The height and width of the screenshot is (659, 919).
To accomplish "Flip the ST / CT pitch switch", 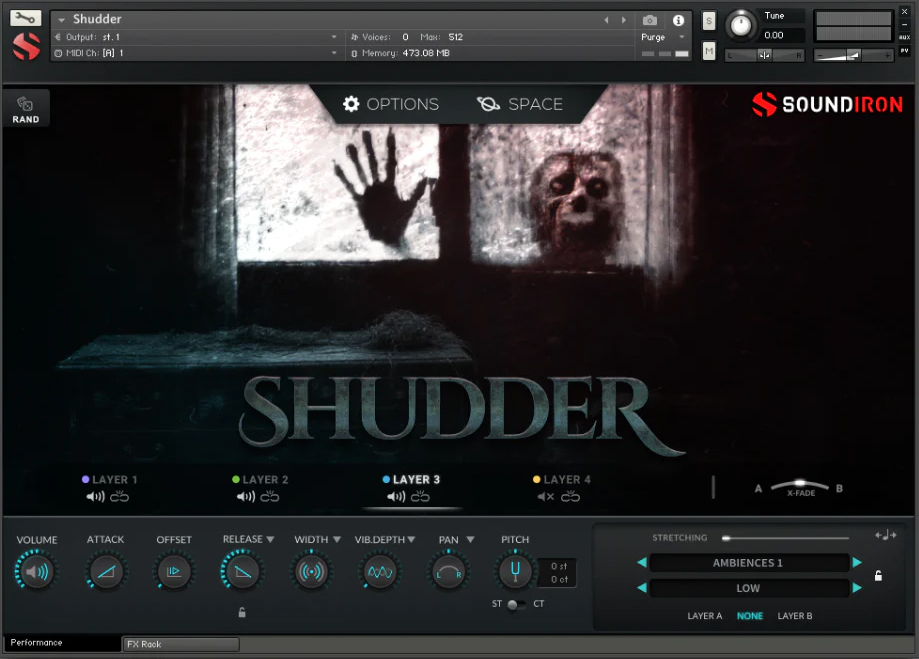I will [x=516, y=604].
